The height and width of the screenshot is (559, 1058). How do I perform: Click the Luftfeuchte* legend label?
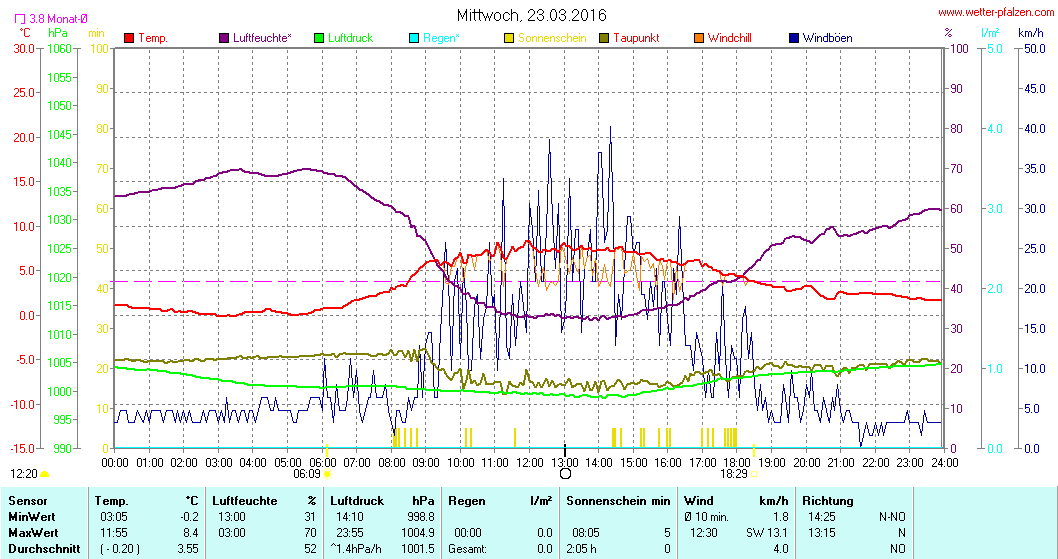262,38
